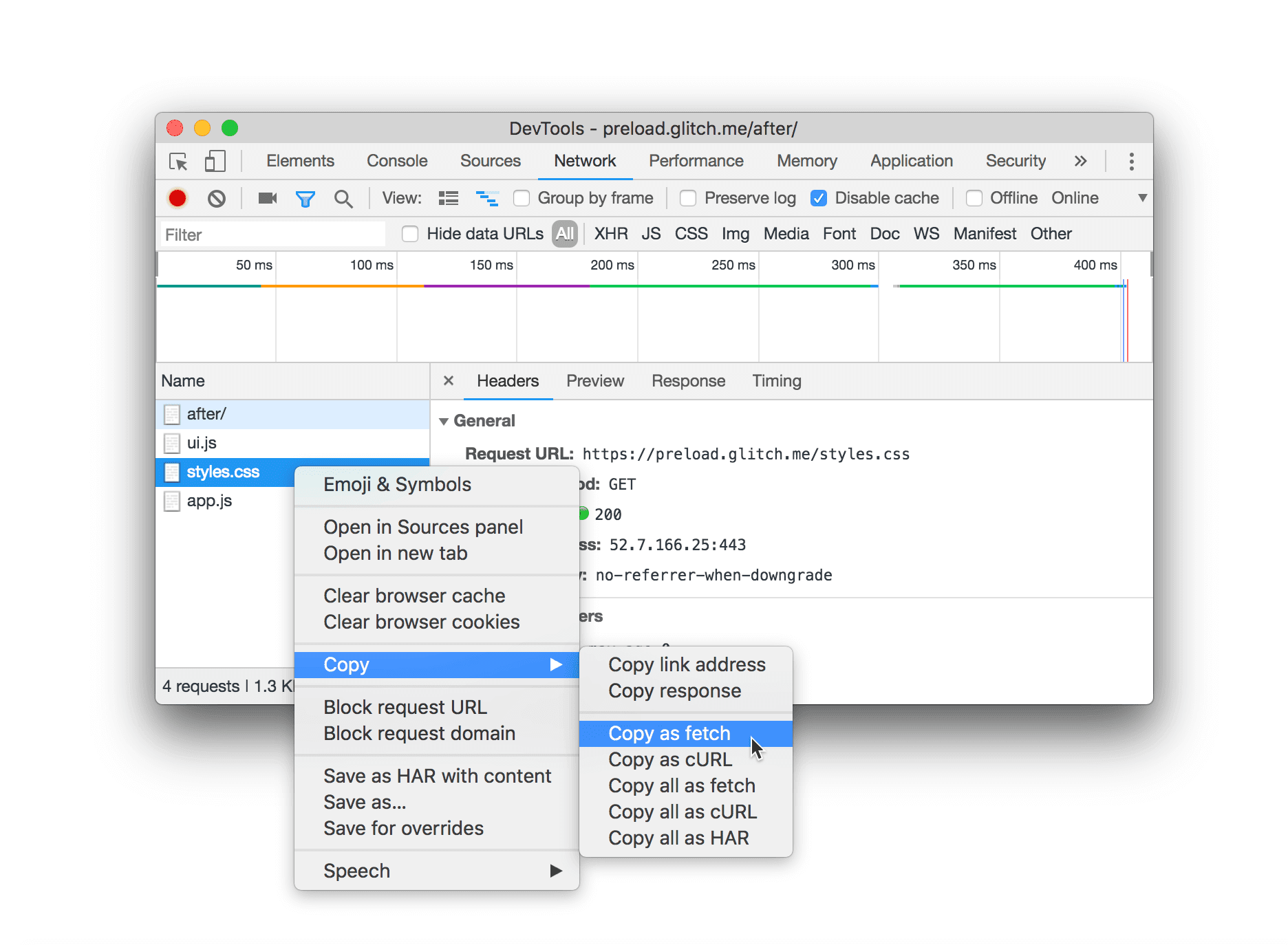Switch to the Performance tab
The width and height of the screenshot is (1288, 945).
coord(696,161)
